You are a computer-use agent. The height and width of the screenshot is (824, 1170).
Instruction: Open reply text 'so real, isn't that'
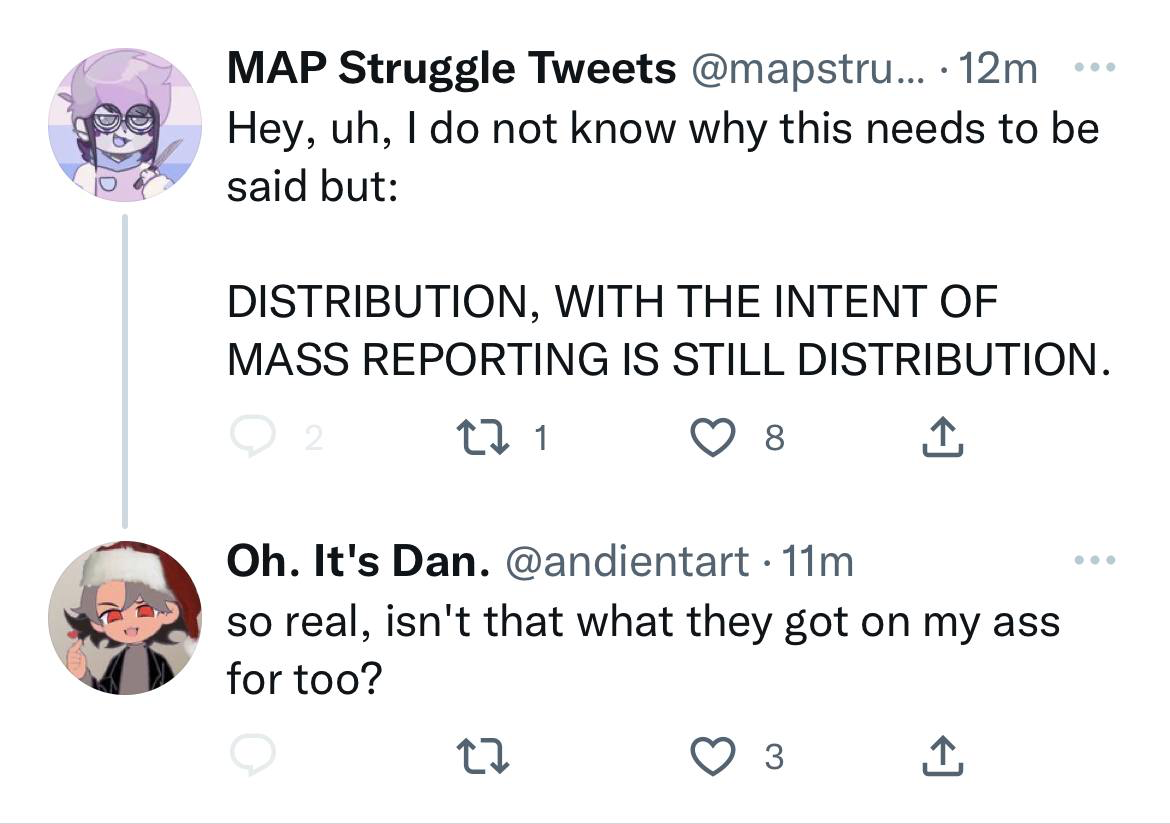(643, 649)
